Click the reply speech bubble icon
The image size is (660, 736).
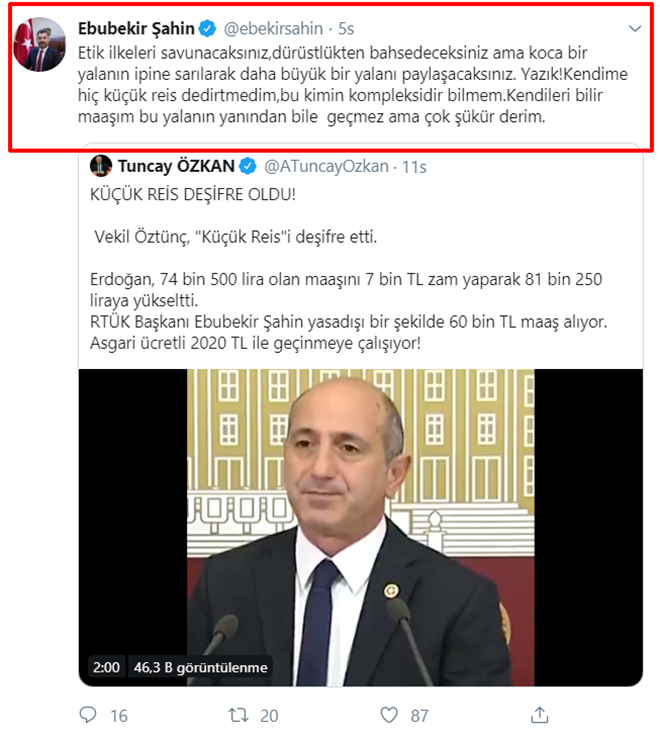[88, 714]
